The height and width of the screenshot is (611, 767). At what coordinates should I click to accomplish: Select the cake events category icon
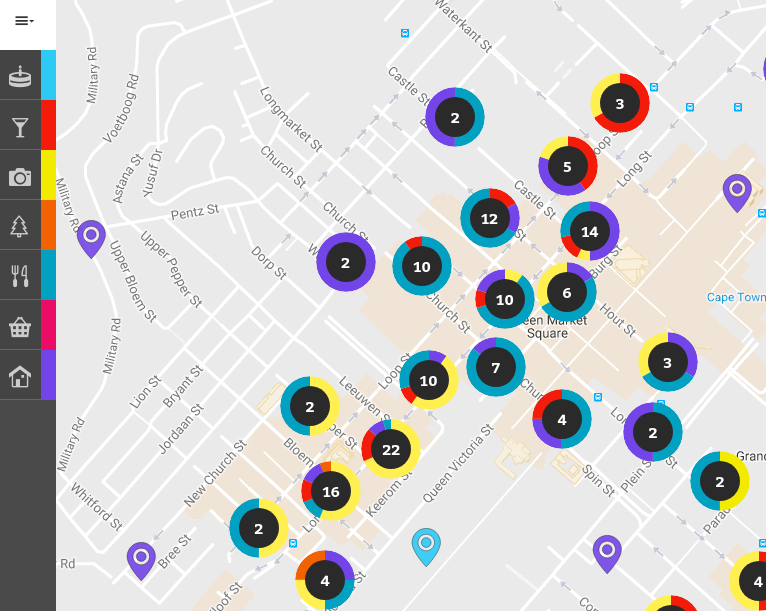click(20, 75)
